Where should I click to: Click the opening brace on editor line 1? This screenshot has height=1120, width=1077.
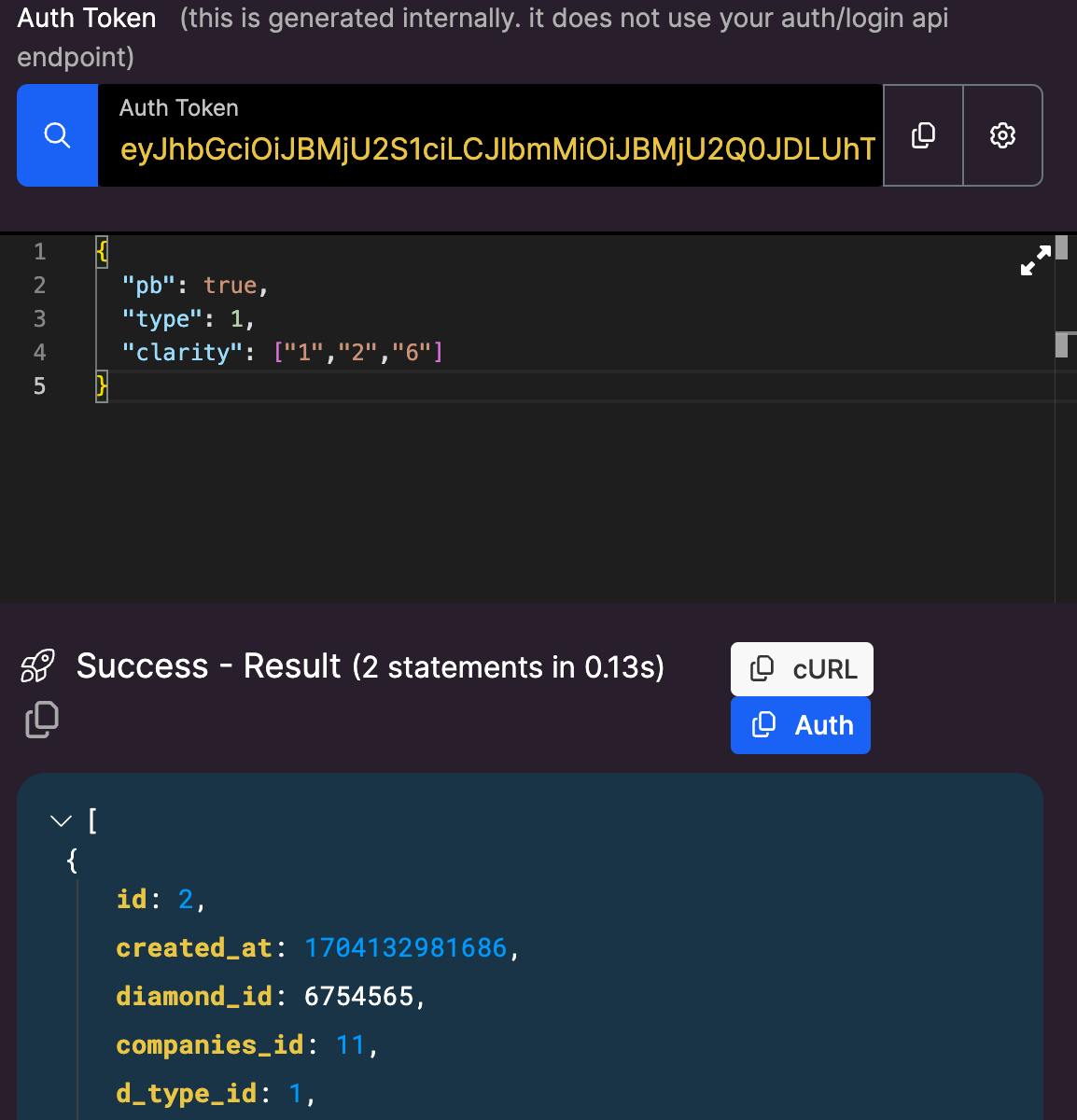(x=102, y=251)
